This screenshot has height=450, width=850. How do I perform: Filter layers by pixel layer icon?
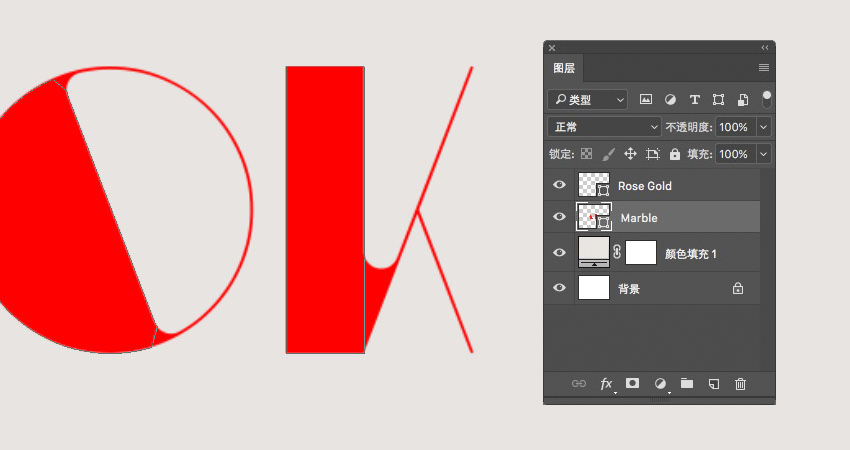pos(646,99)
